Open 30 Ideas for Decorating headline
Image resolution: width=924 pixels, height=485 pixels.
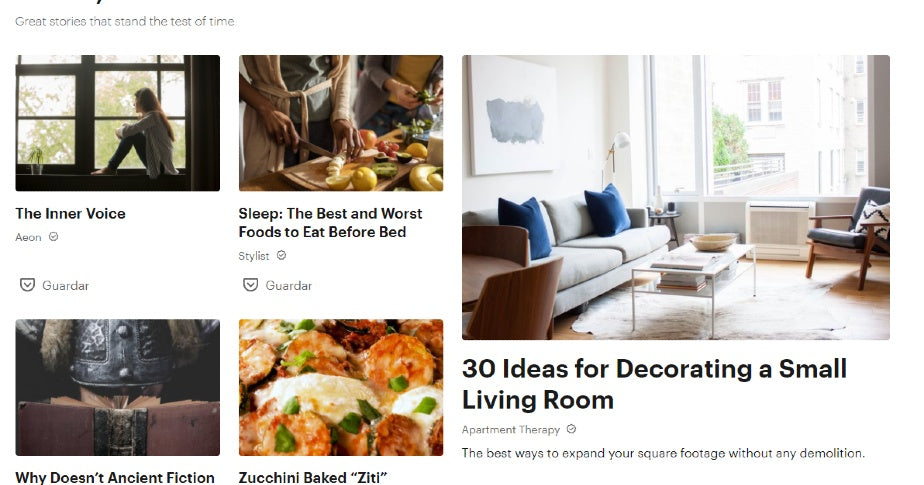[654, 384]
